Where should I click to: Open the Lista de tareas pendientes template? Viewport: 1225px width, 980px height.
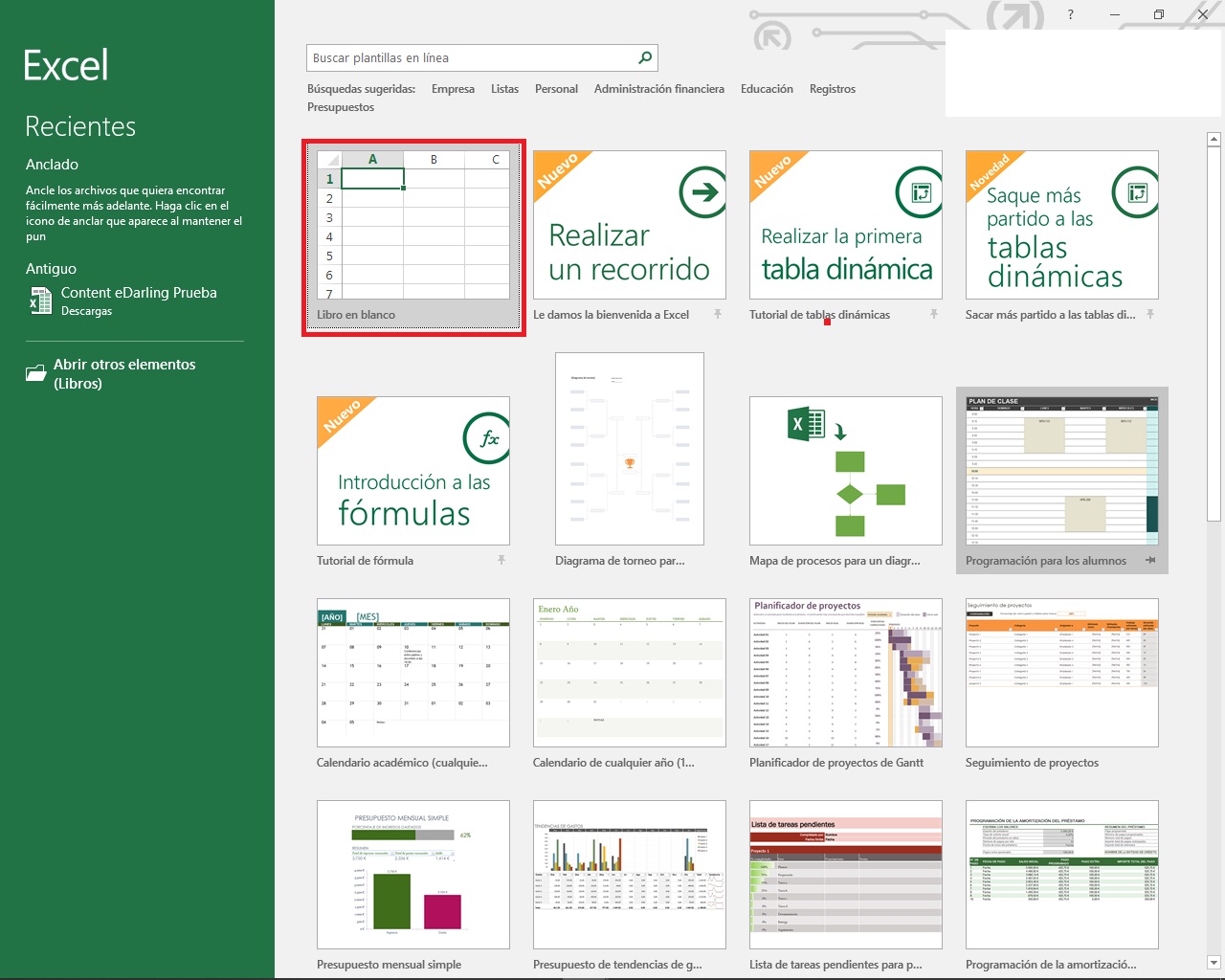(x=845, y=875)
